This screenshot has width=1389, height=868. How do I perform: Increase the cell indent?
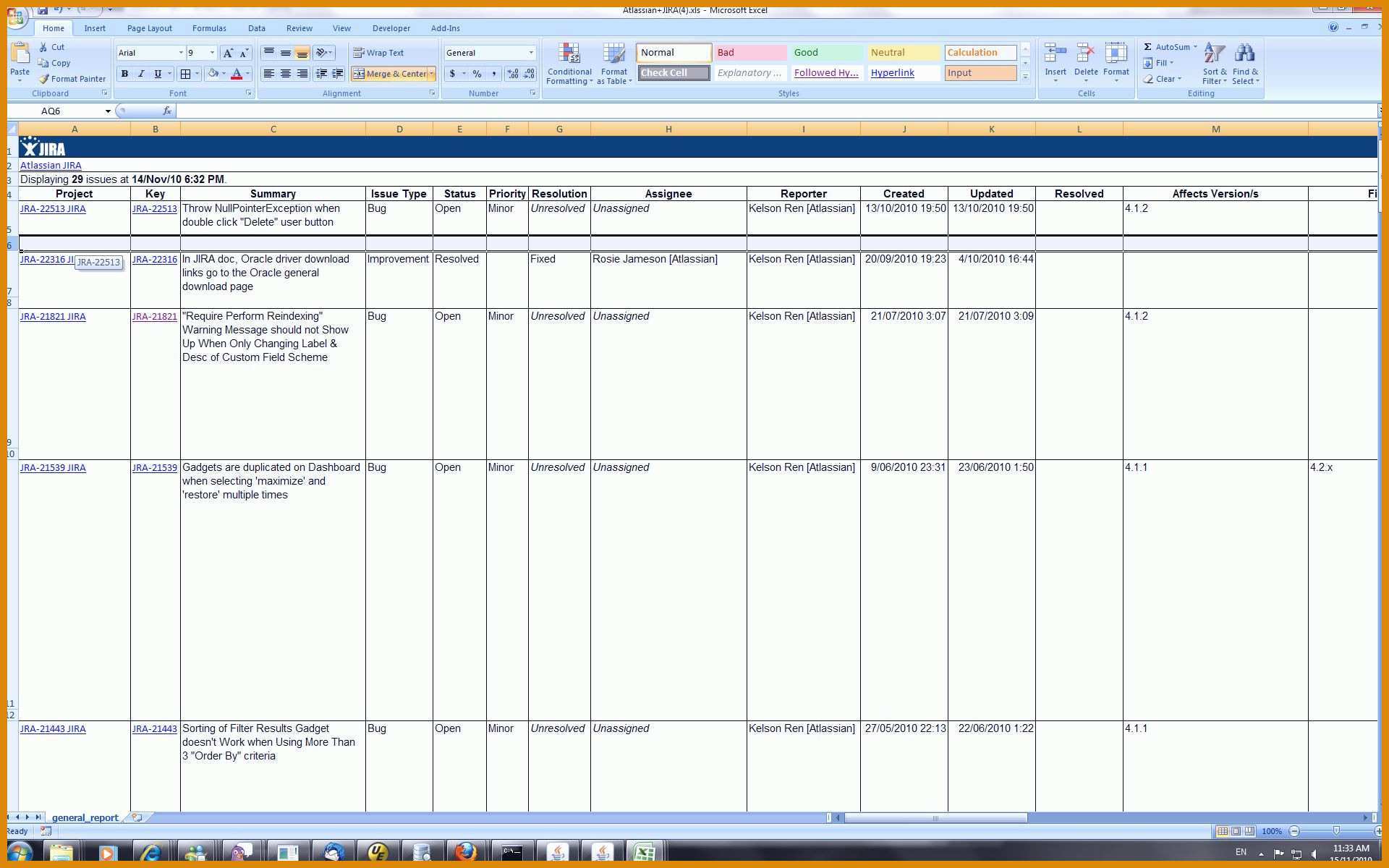click(x=338, y=74)
